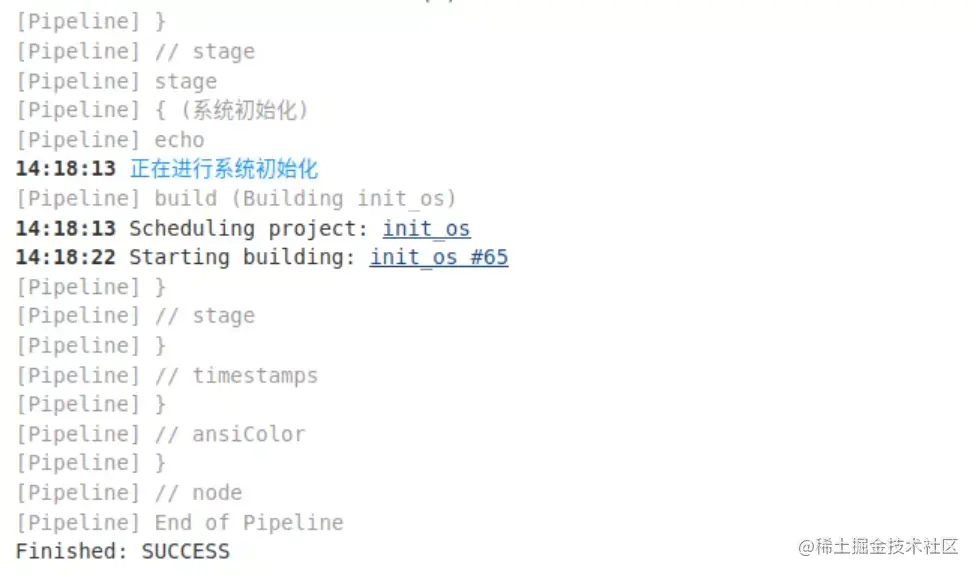The width and height of the screenshot is (977, 575).
Task: Click the 14:18:22 timestamp
Action: 65,257
